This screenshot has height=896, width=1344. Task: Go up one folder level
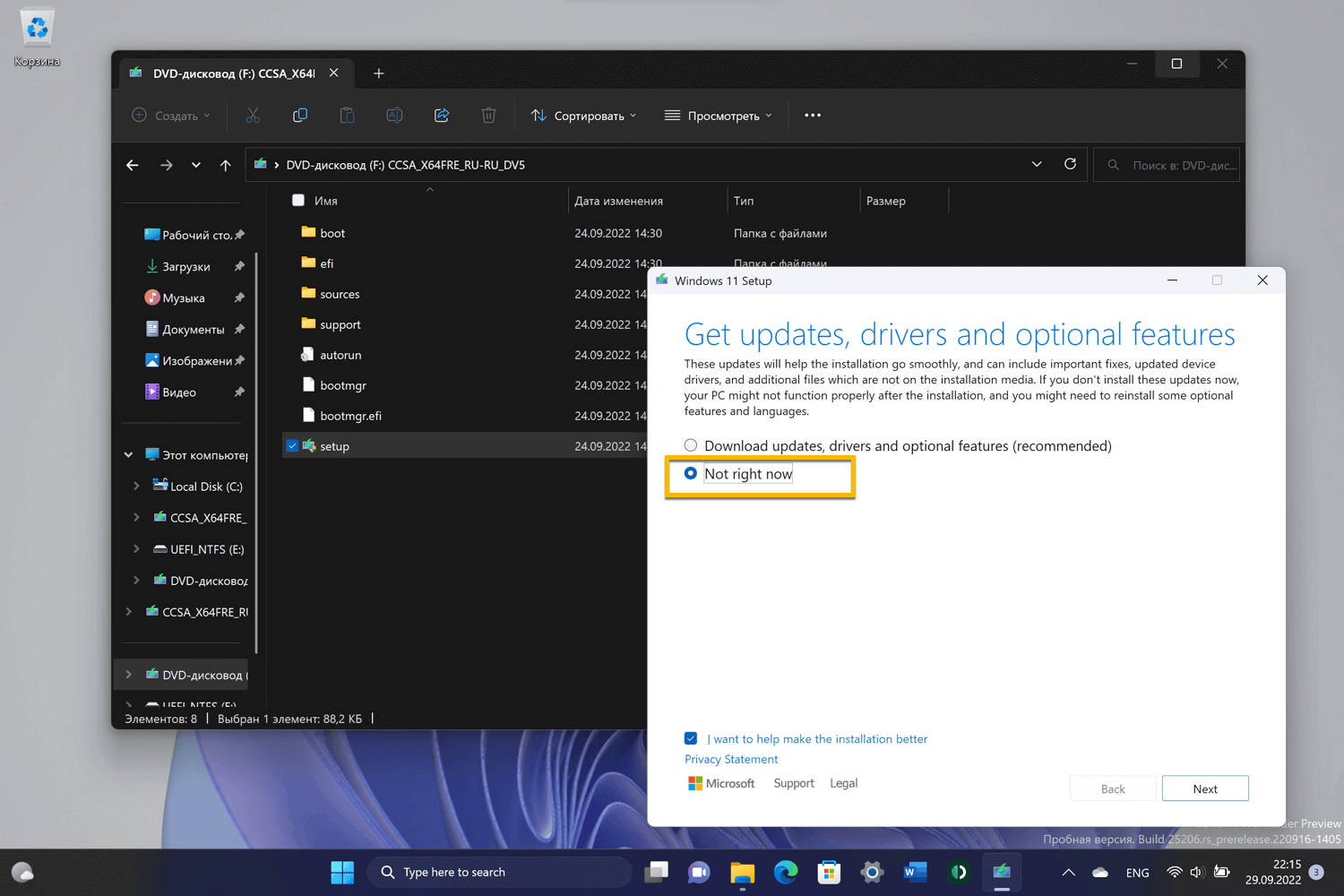226,165
